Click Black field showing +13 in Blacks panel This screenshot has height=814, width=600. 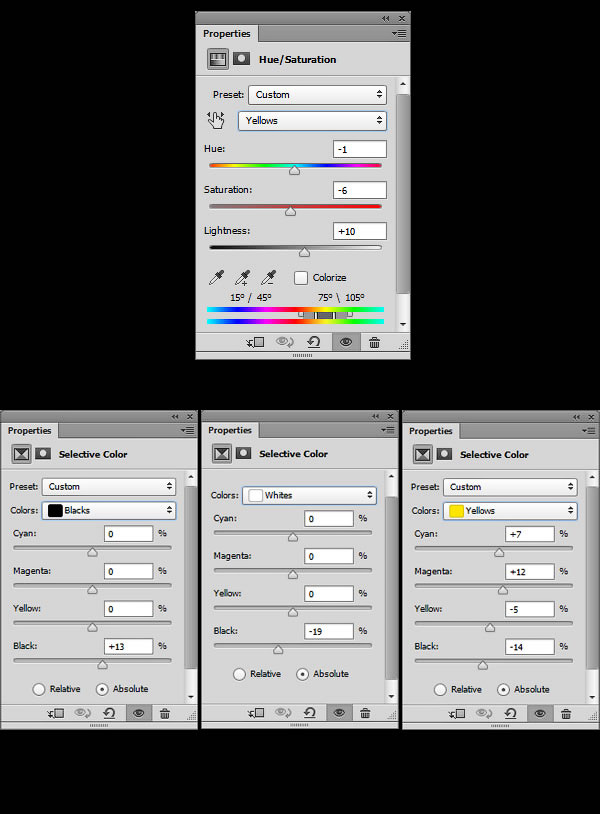128,646
